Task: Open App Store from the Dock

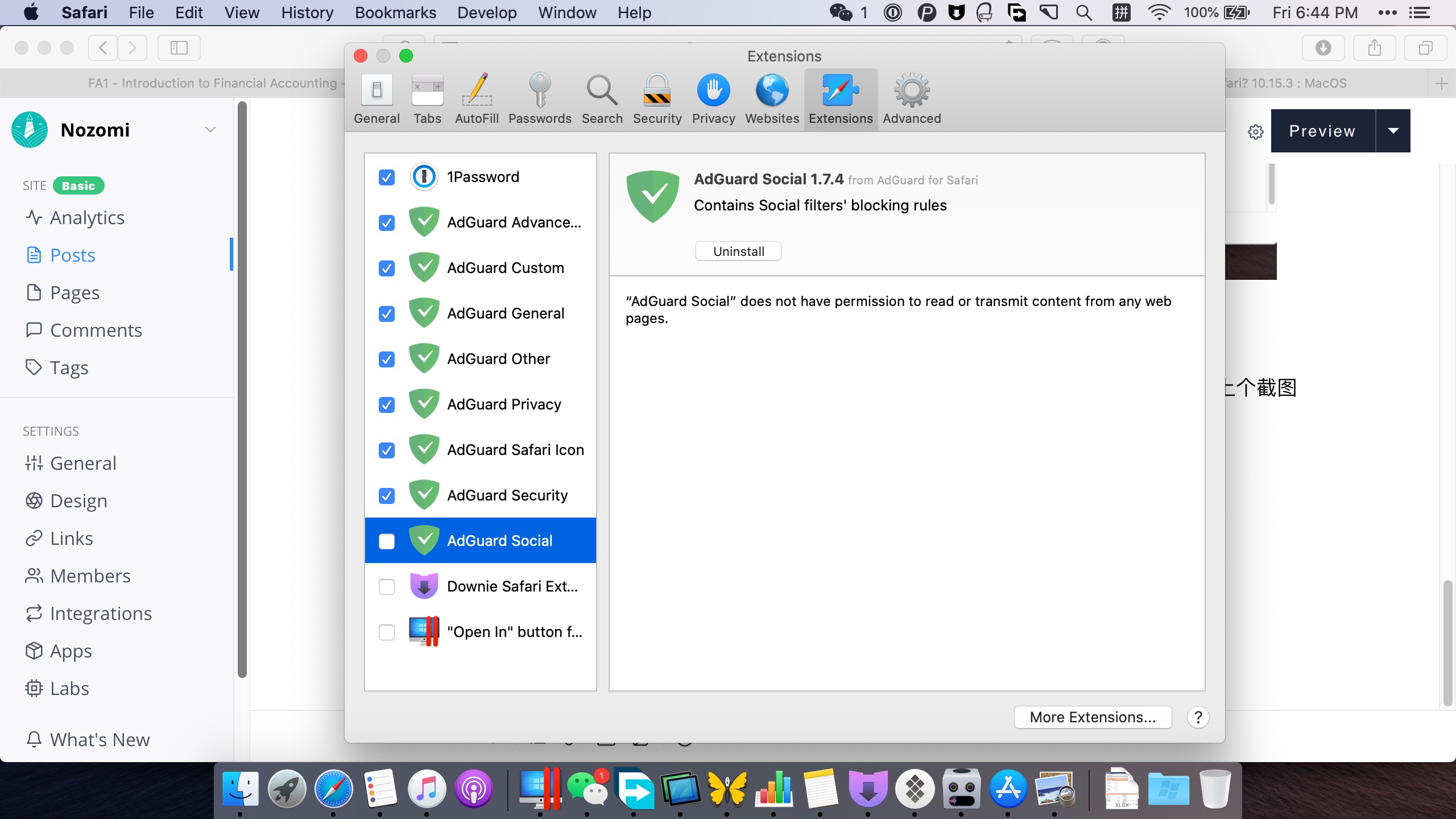Action: (1008, 788)
